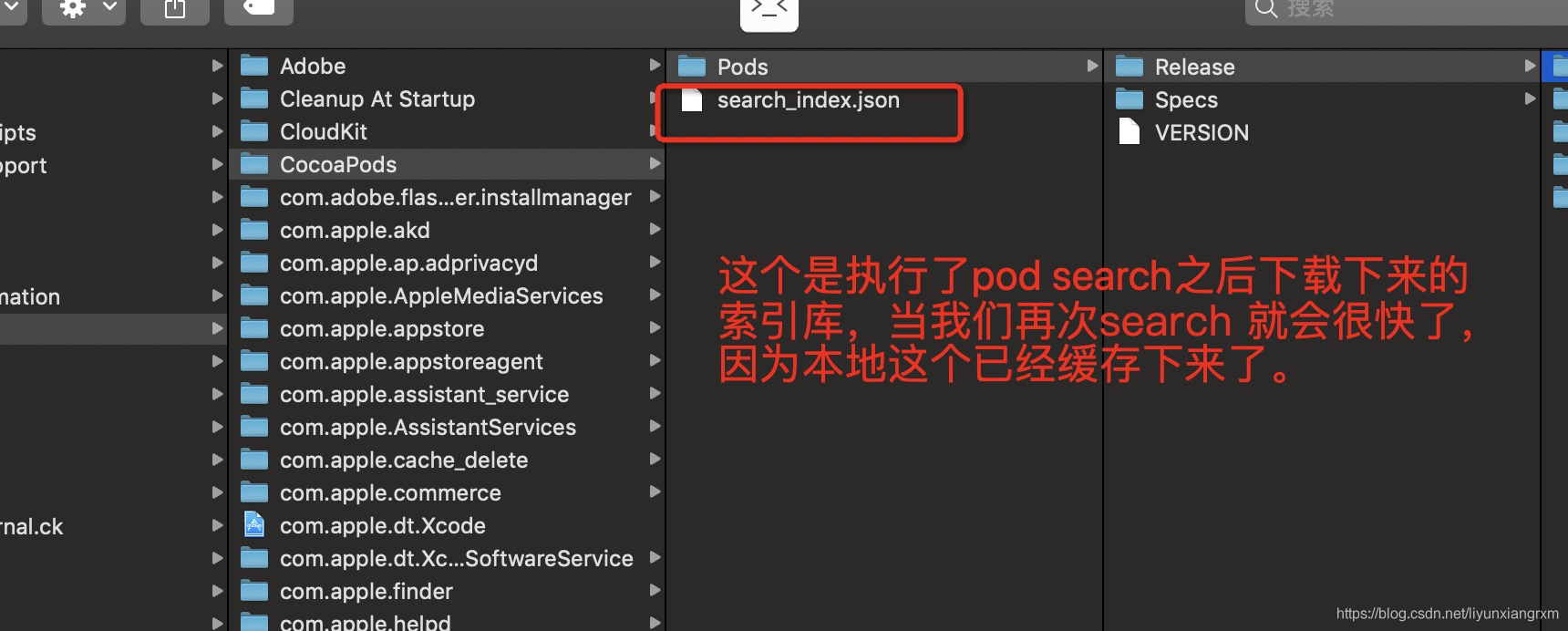Click the Specs folder icon

pos(1130,99)
